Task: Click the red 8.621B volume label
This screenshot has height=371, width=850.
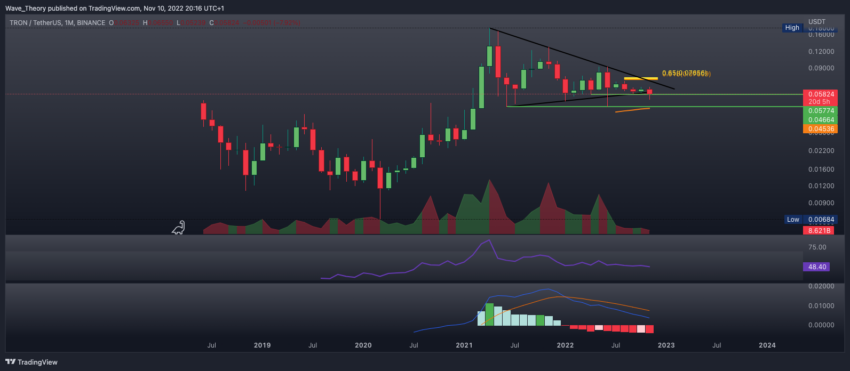Action: [x=819, y=231]
